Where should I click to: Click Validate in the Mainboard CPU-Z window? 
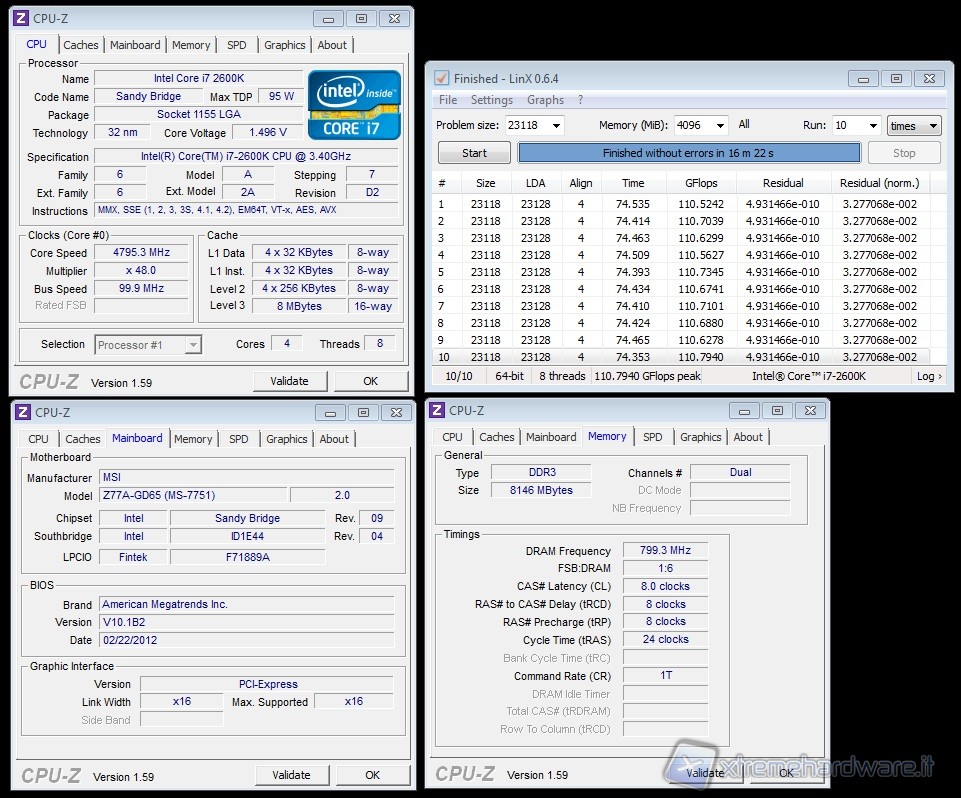[291, 775]
